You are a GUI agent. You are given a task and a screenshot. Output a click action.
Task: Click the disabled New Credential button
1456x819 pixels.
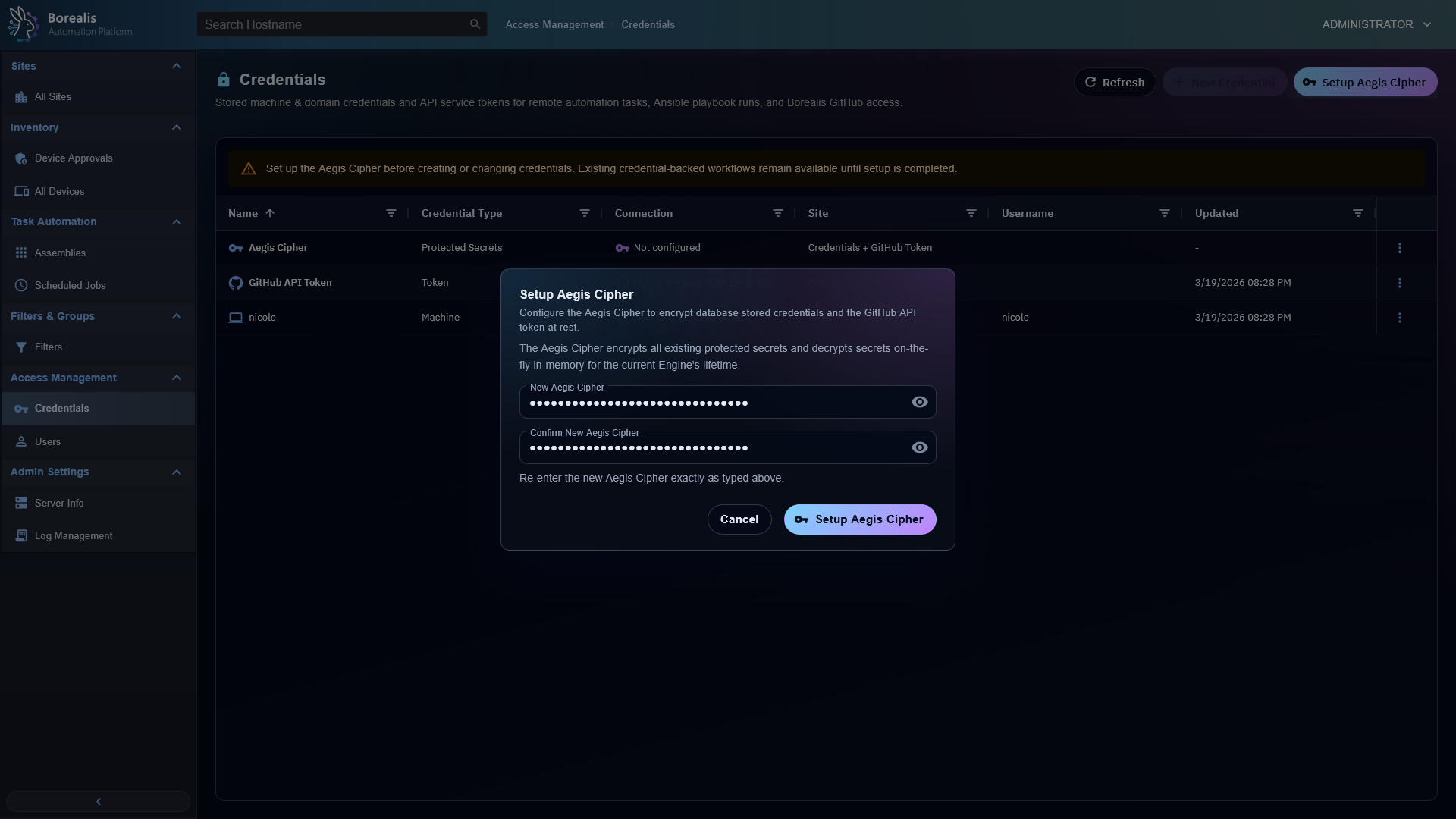1225,82
